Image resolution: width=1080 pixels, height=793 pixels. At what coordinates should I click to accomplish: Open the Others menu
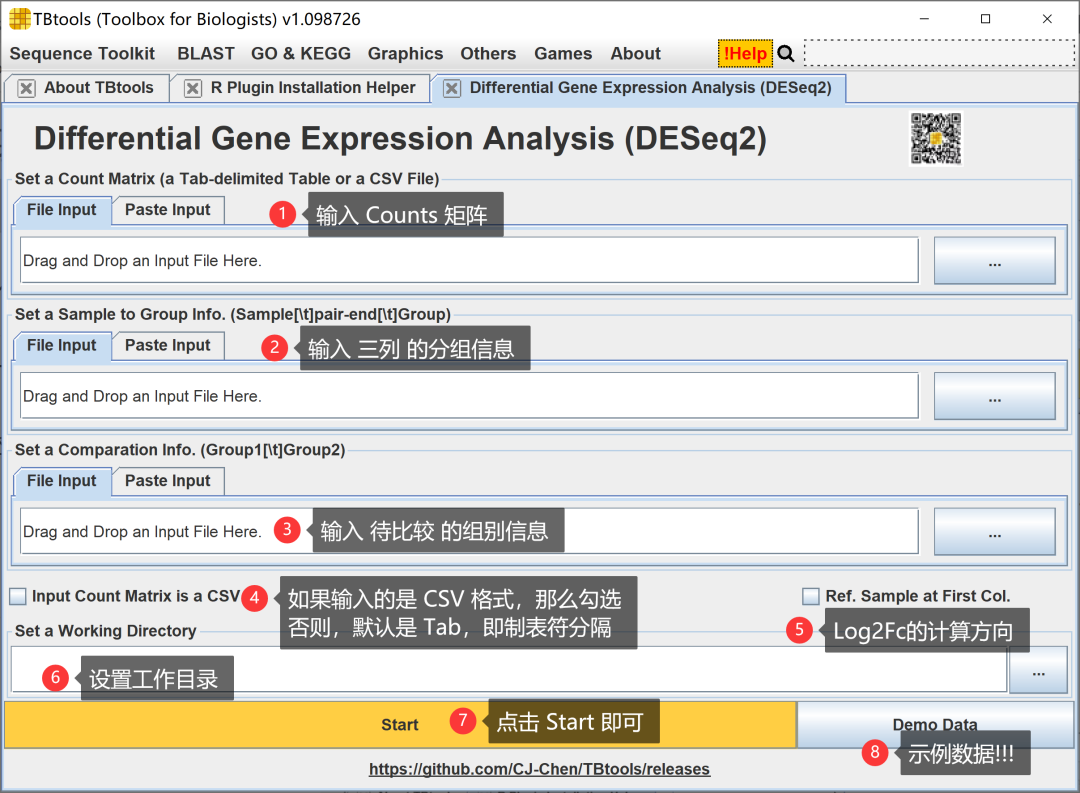tap(488, 54)
